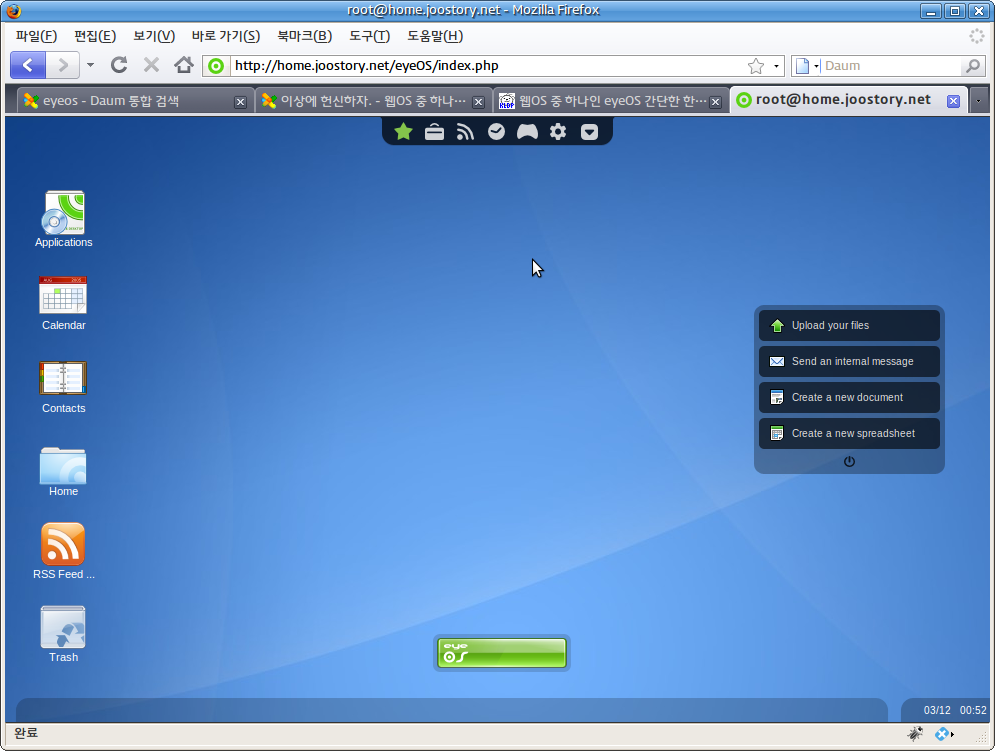Open the gamepad games icon in dock
The width and height of the screenshot is (995, 751).
point(527,131)
